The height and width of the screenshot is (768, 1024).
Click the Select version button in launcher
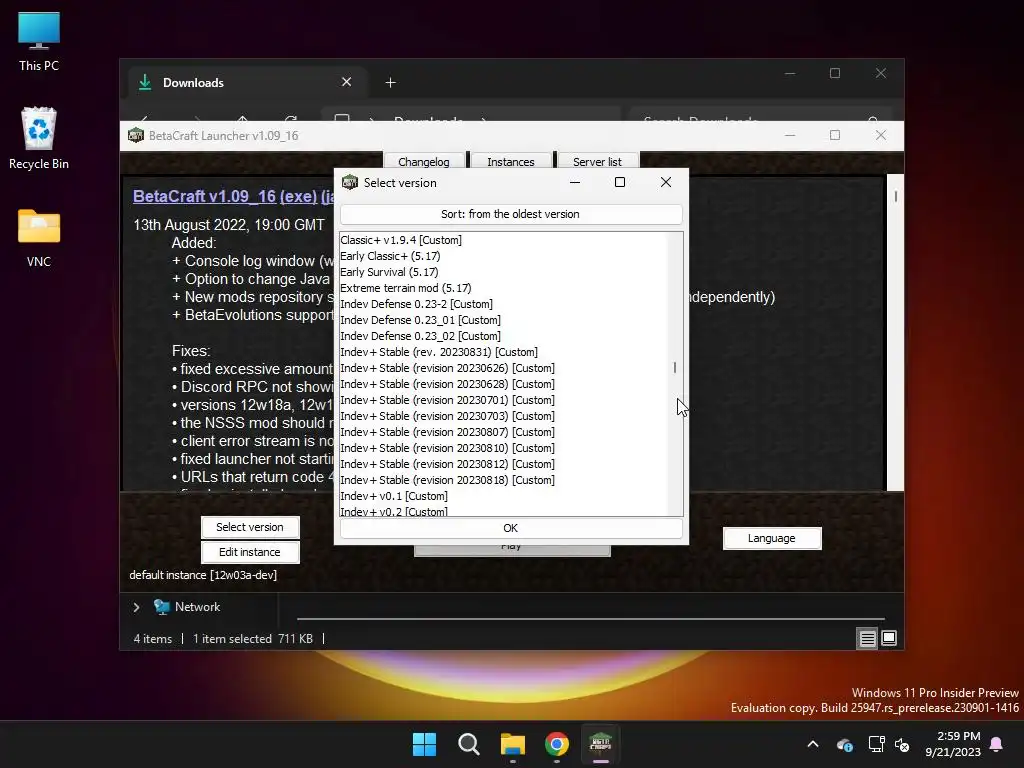pyautogui.click(x=250, y=527)
